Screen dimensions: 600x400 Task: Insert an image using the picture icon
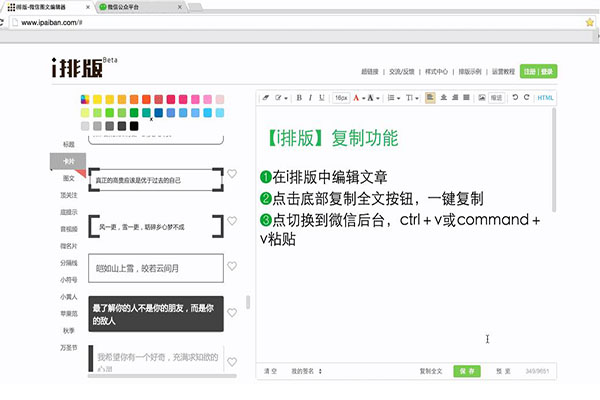click(x=481, y=98)
